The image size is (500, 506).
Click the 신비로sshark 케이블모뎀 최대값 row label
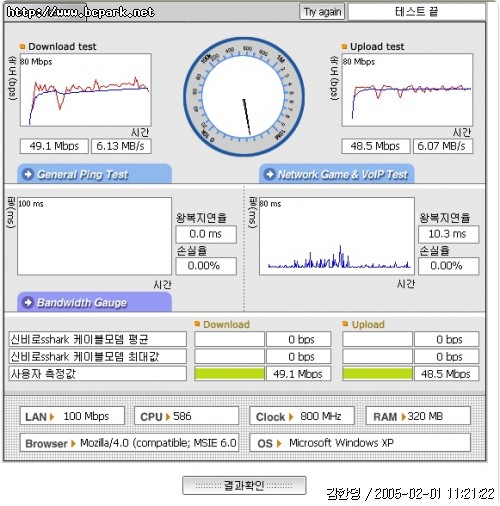point(98,356)
